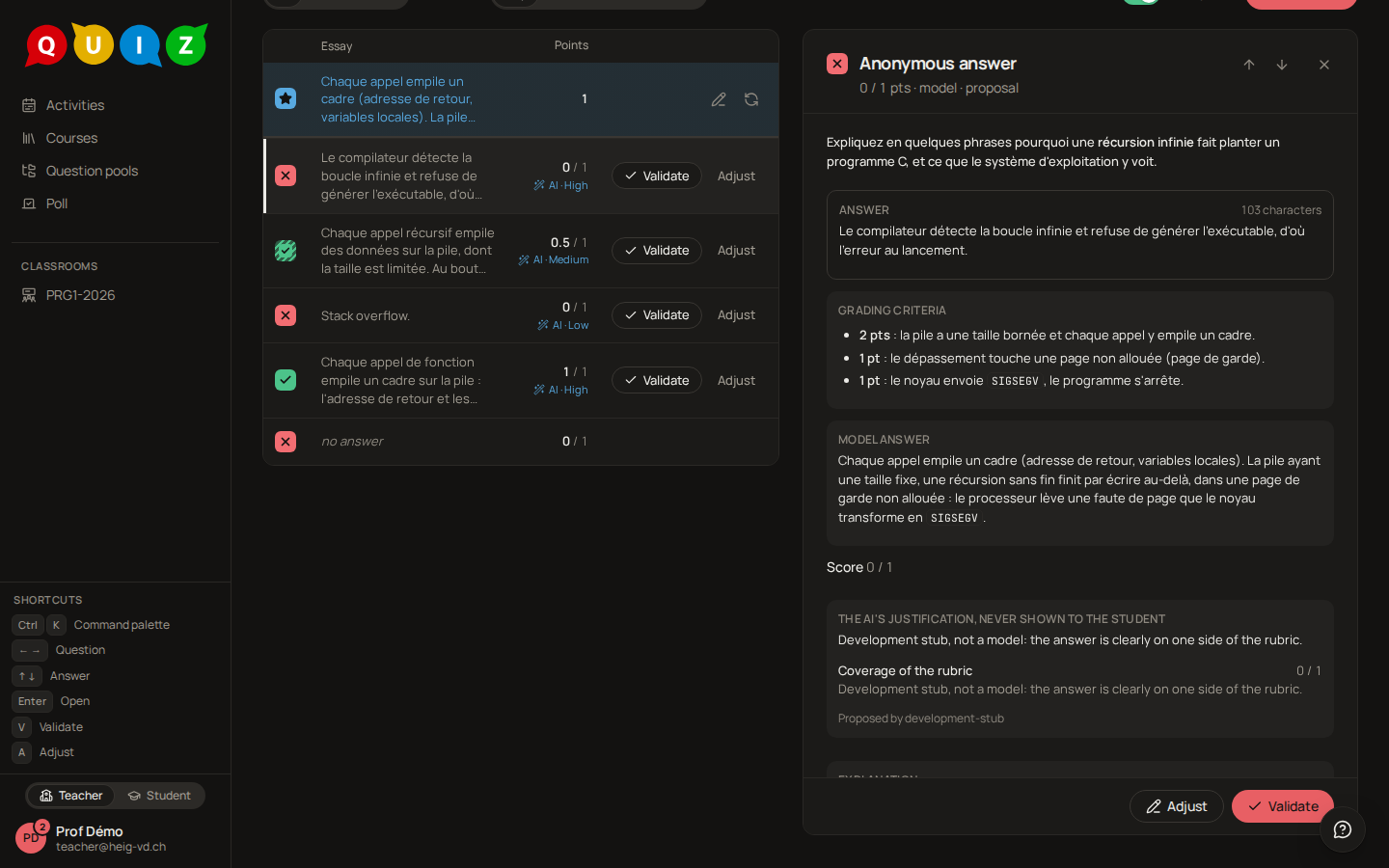The width and height of the screenshot is (1389, 868).
Task: Adjust score of the 0.5 point answer
Action: pos(736,251)
